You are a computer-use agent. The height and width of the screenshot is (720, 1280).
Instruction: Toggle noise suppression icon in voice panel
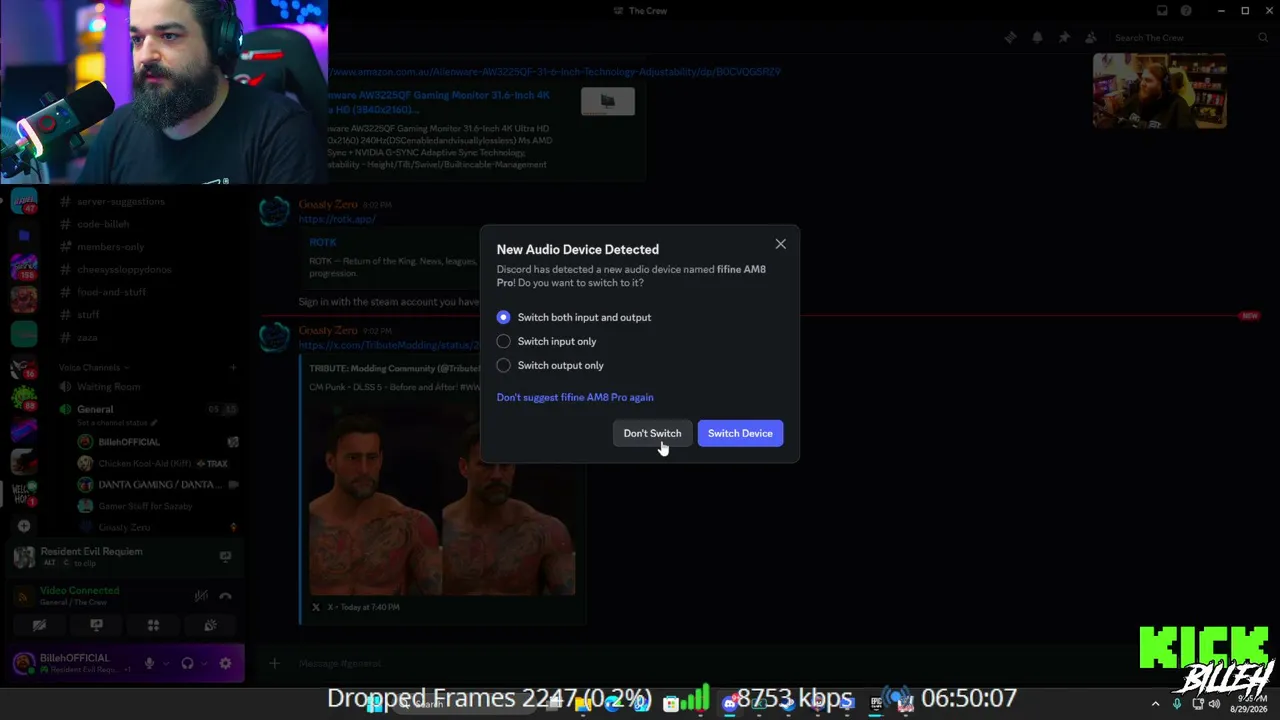pyautogui.click(x=201, y=596)
